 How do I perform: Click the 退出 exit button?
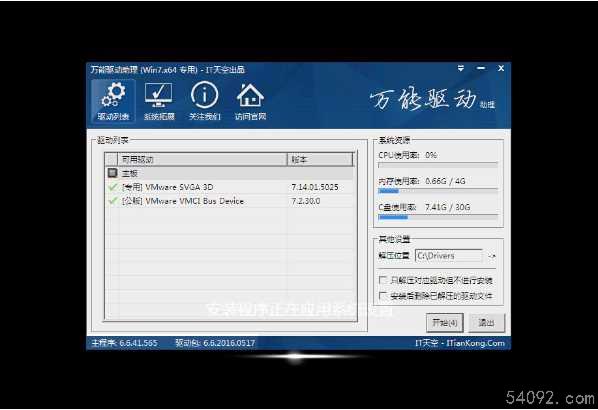point(486,323)
